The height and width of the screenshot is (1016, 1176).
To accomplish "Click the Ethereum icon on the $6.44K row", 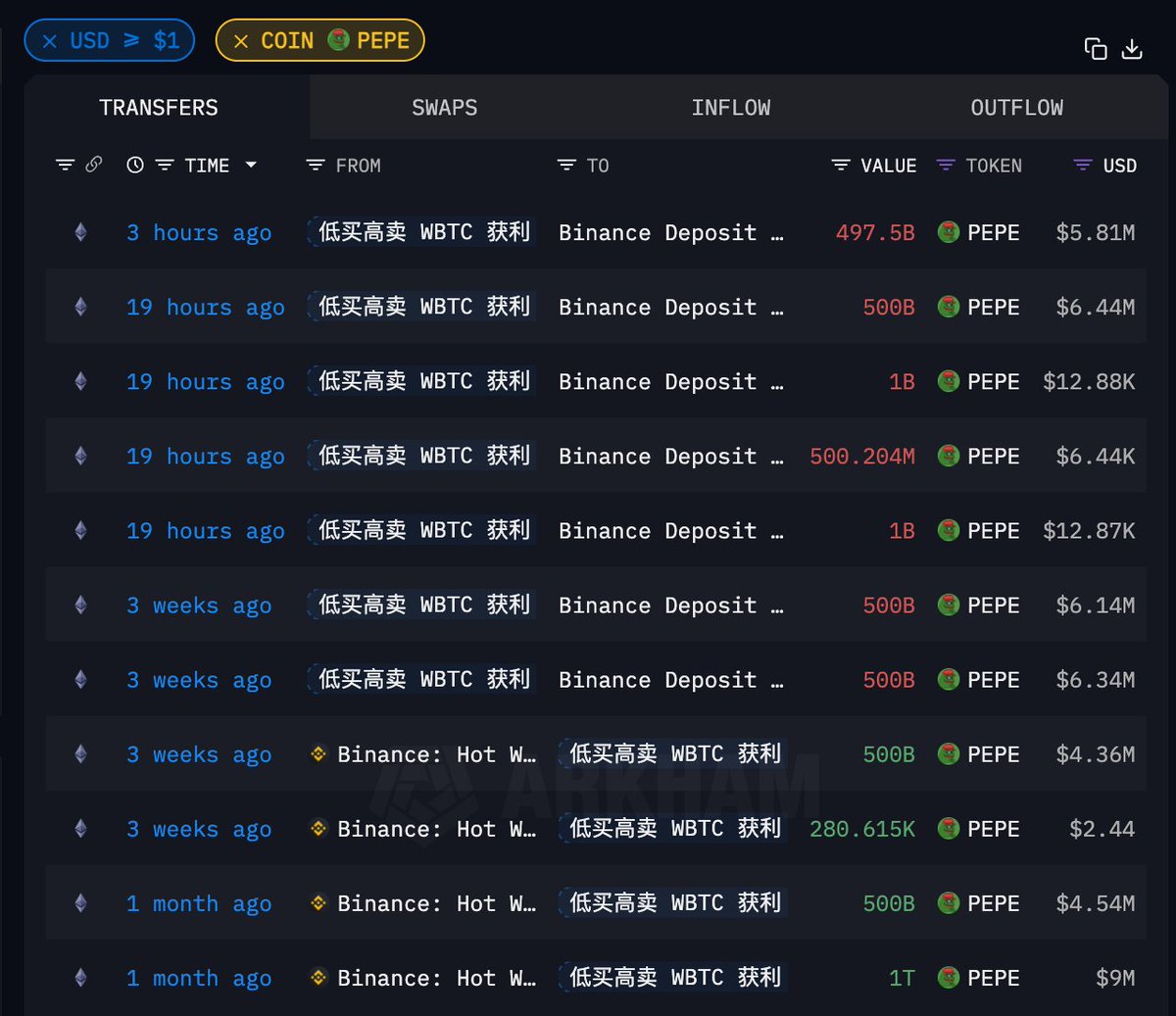I will click(x=81, y=456).
